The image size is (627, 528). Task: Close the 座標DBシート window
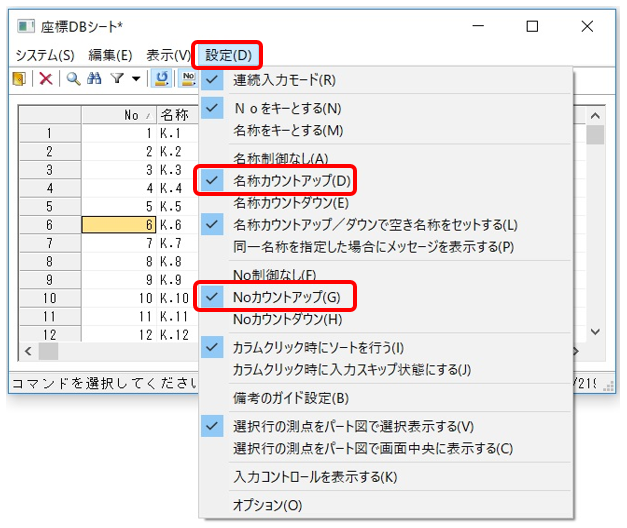point(587,26)
